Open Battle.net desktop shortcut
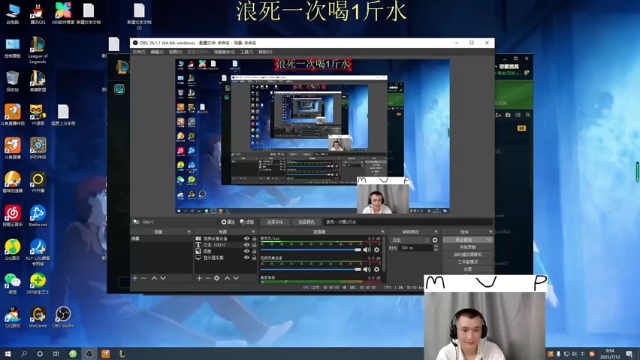640x360 pixels. 38,216
